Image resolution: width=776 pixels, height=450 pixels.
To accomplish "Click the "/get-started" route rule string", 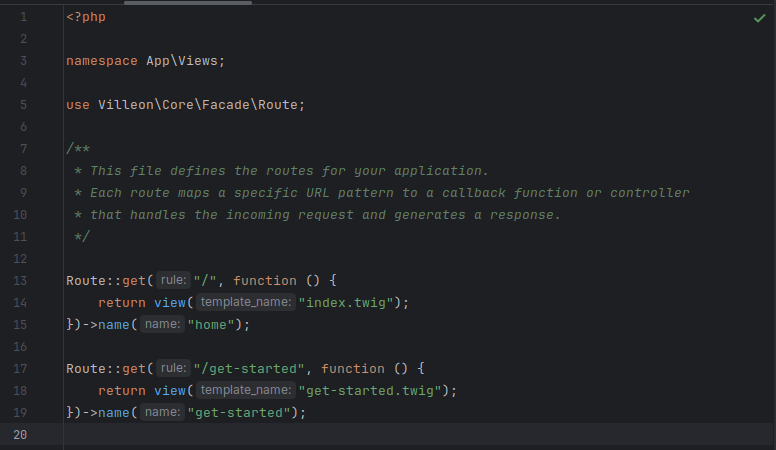I will click(x=249, y=369).
